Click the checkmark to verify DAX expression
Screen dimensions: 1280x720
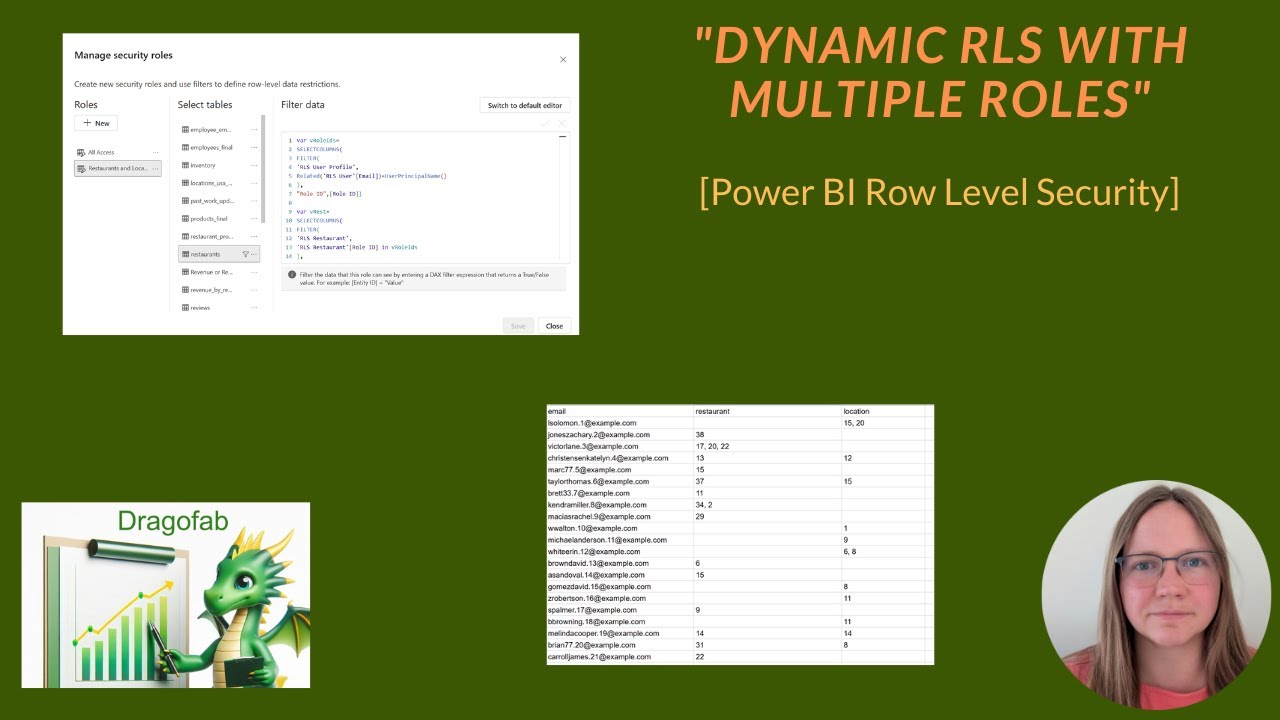tap(545, 123)
